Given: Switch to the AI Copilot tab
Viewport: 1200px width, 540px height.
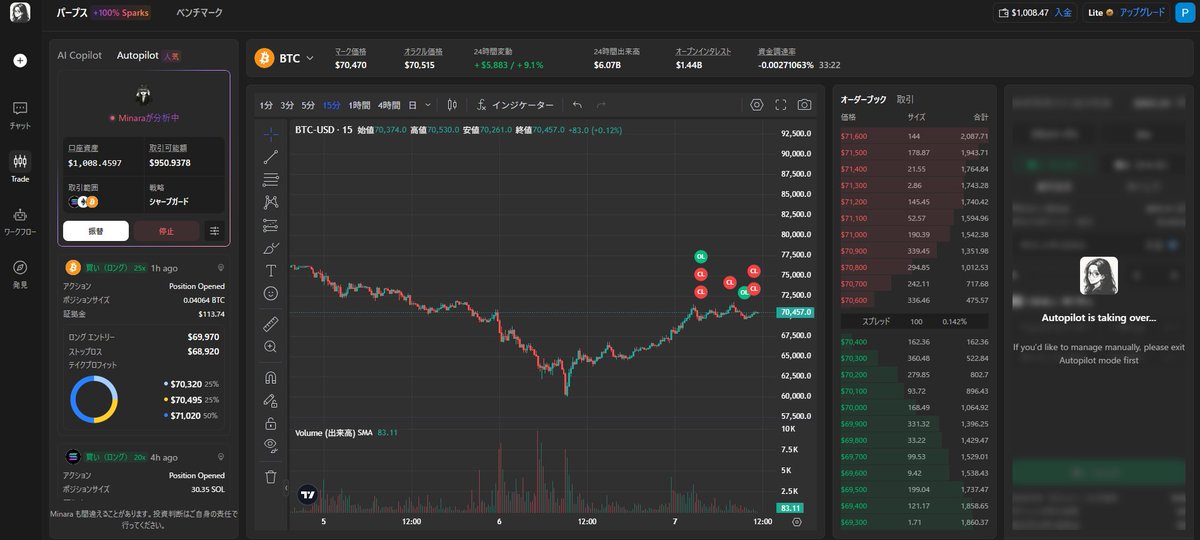Looking at the screenshot, I should point(80,56).
